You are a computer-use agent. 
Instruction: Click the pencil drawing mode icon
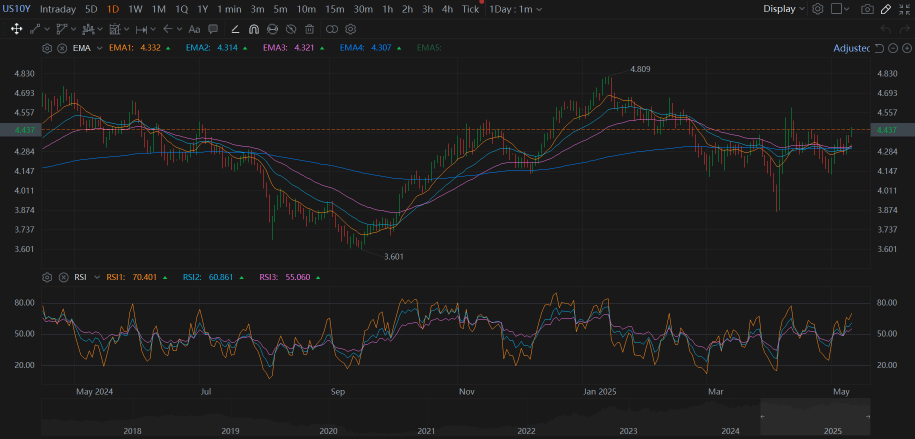pyautogui.click(x=886, y=9)
